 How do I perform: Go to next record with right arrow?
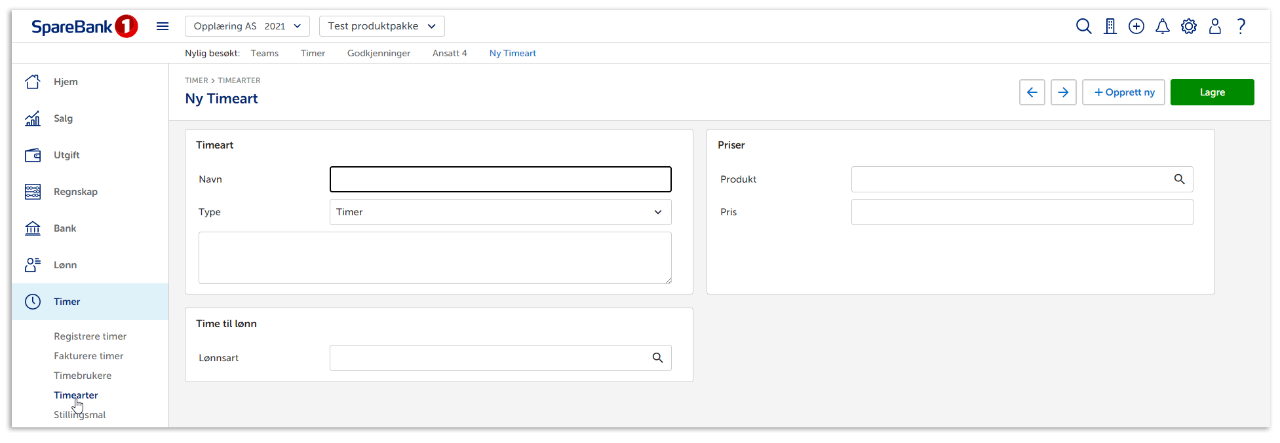(1063, 92)
